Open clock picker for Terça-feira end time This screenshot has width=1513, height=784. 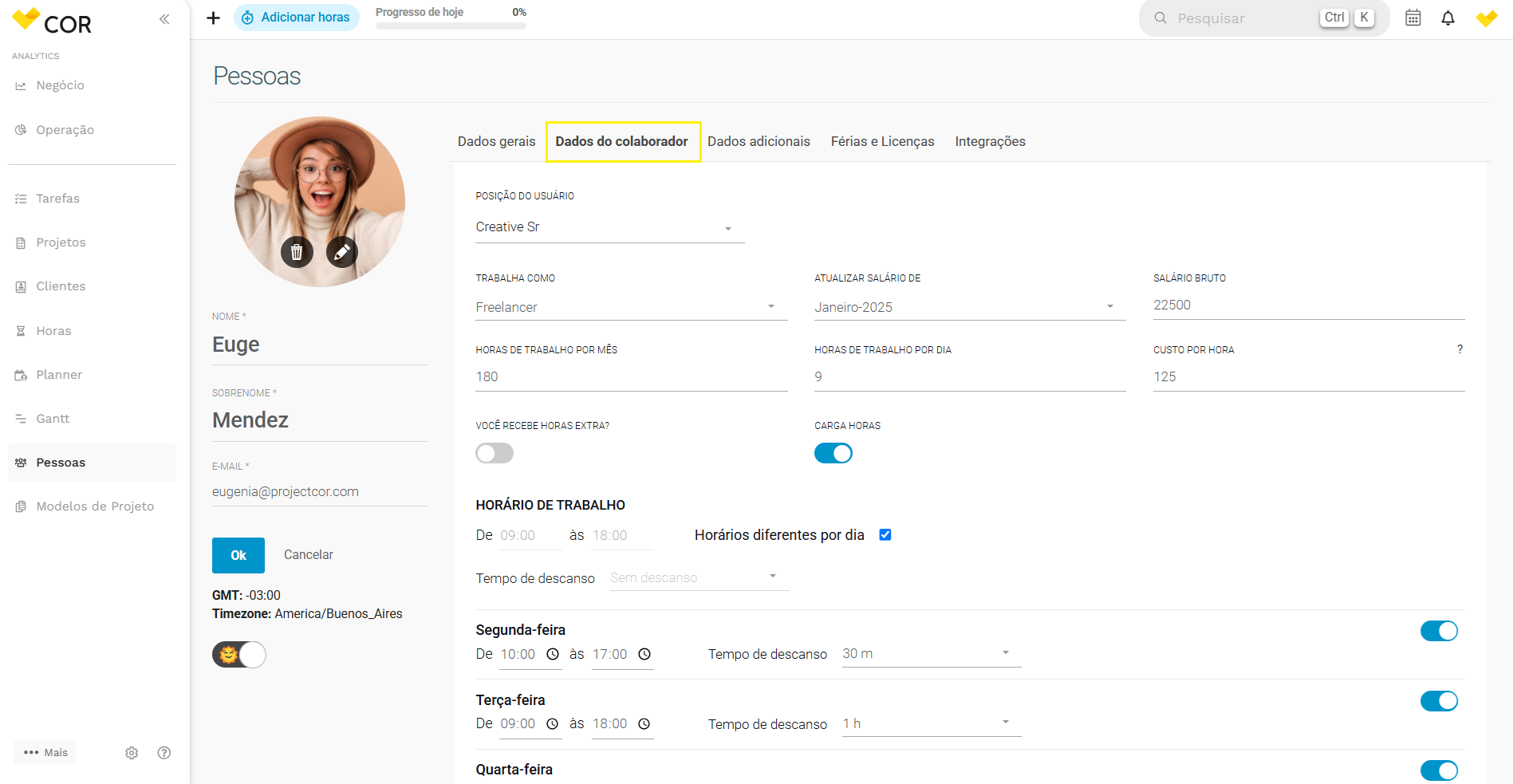[644, 723]
